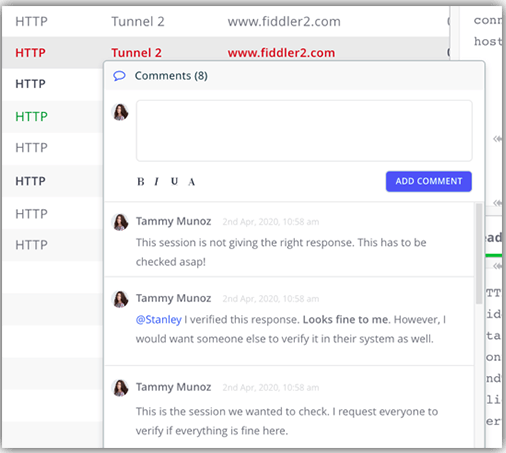Focus the new comment text box
This screenshot has height=453, width=506.
[x=304, y=131]
